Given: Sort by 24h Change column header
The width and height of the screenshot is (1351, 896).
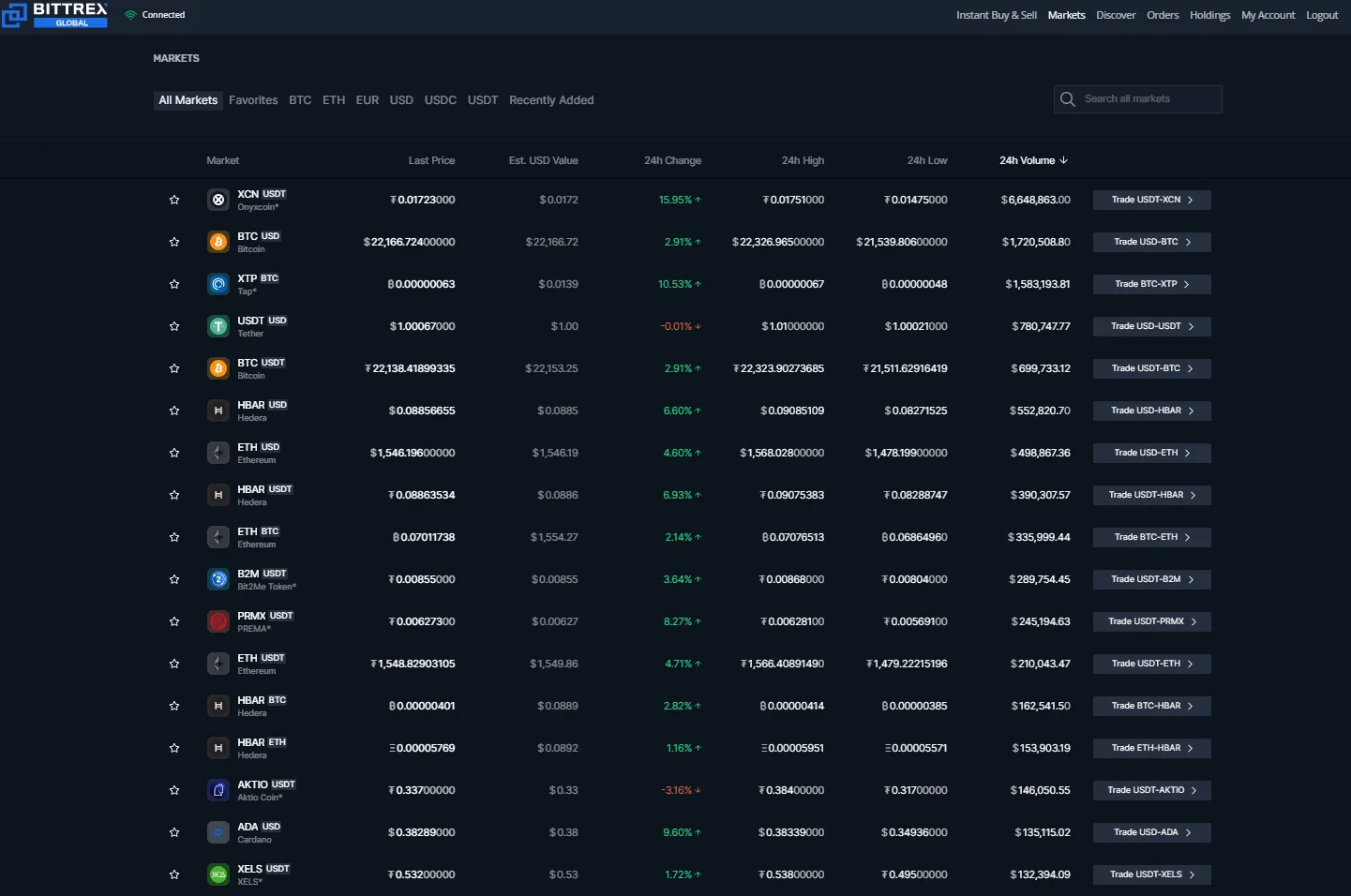Looking at the screenshot, I should click(x=672, y=160).
